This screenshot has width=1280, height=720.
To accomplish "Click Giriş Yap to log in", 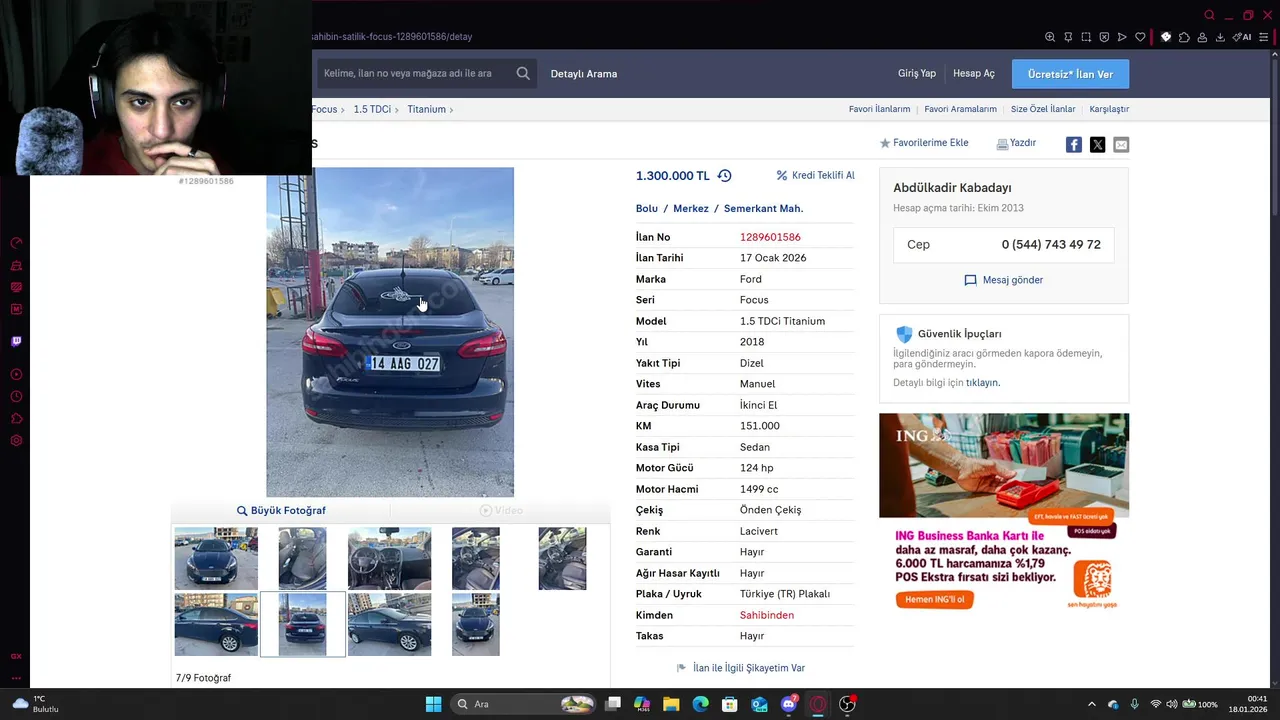I will (x=917, y=74).
